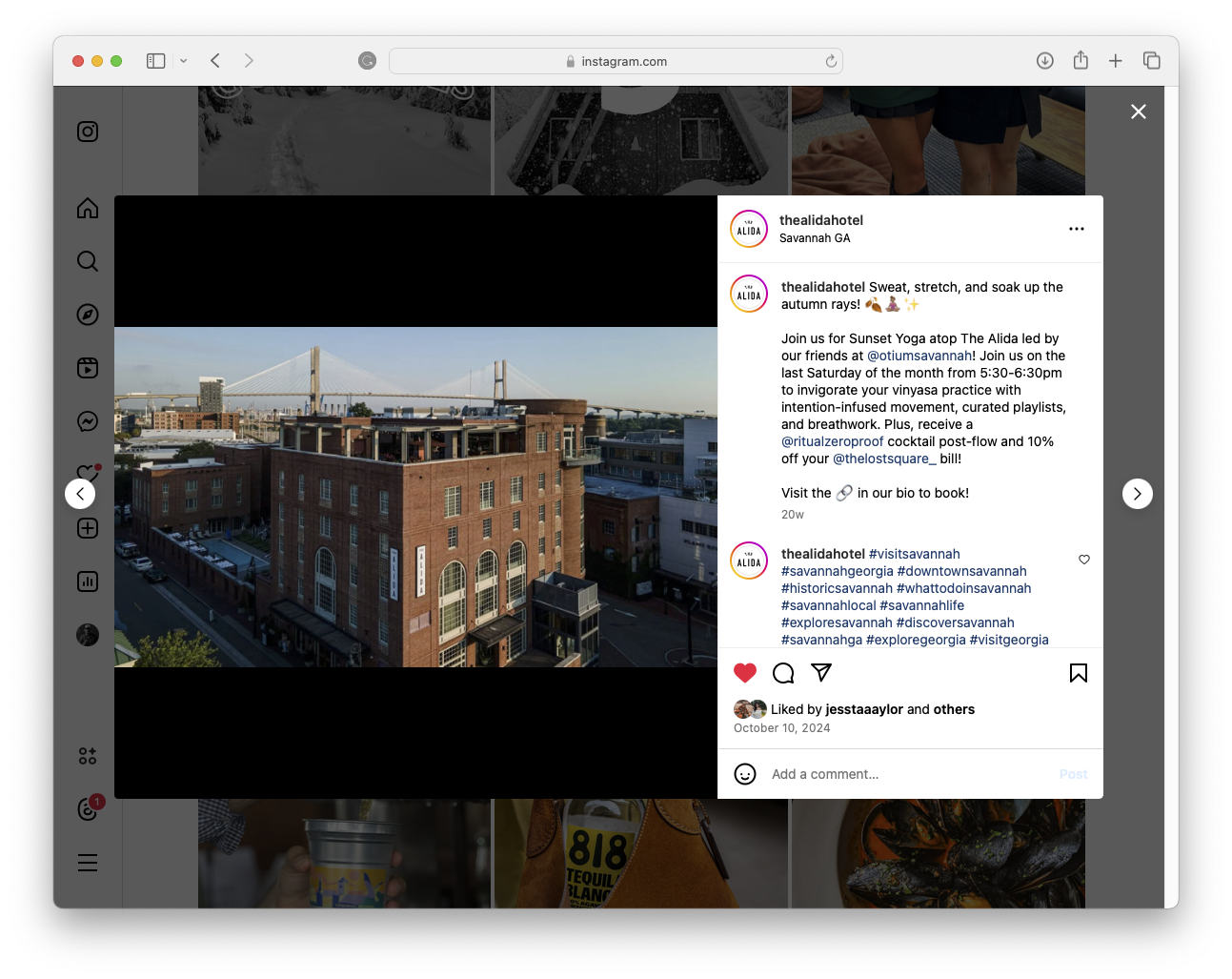Open new Safari tab plus
The image size is (1232, 979).
pyautogui.click(x=1116, y=61)
